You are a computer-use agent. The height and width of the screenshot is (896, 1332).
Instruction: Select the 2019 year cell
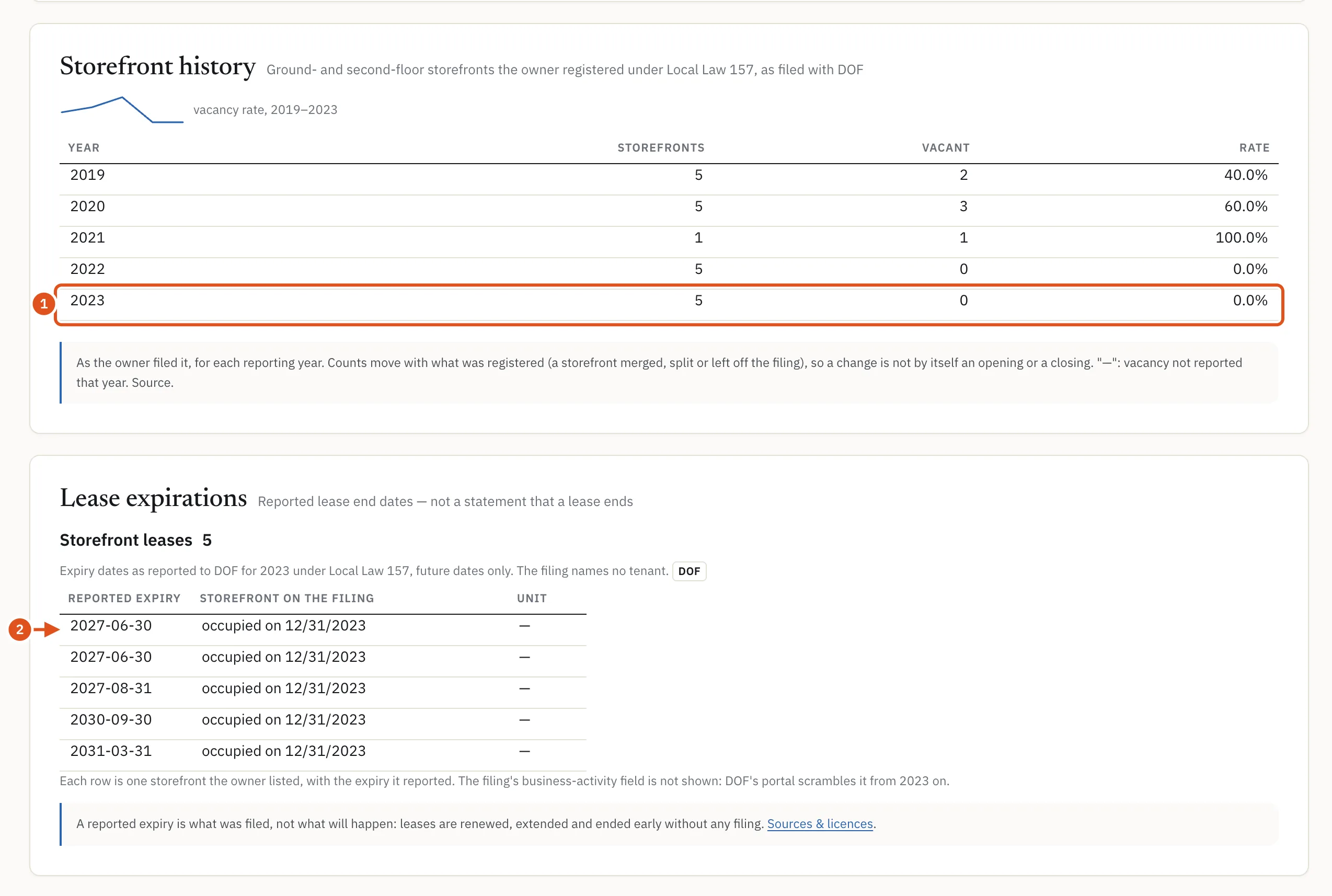point(87,175)
